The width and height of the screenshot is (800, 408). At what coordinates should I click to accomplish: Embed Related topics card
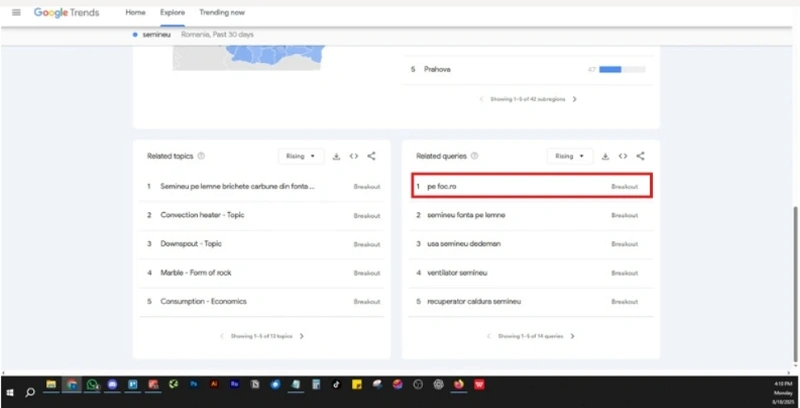tap(354, 156)
